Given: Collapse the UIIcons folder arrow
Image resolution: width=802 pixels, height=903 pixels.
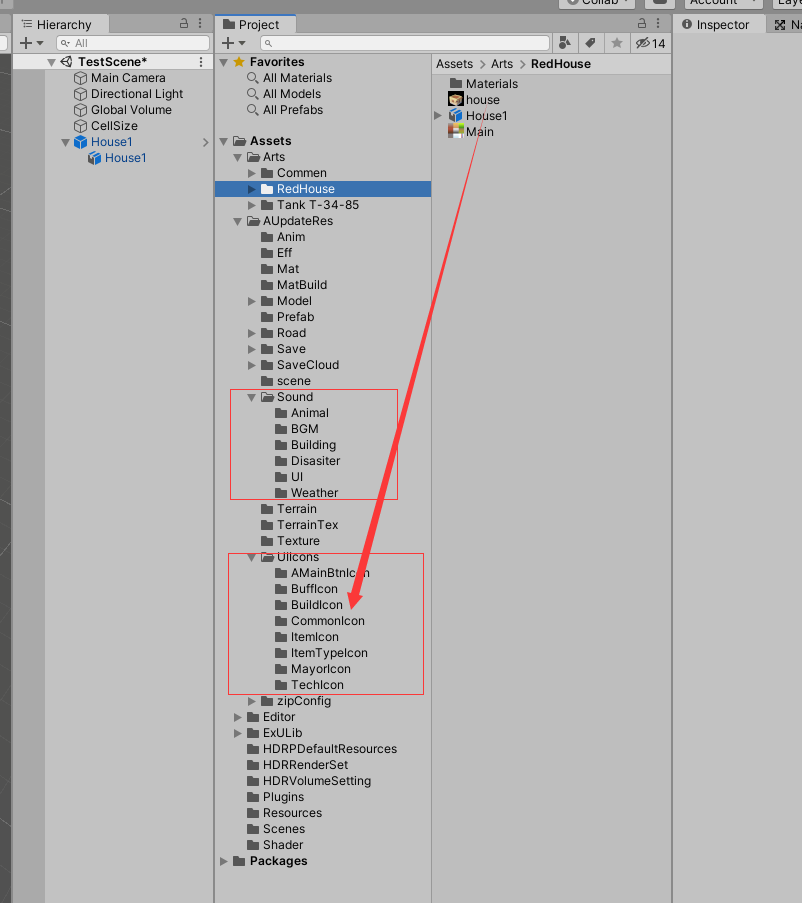Looking at the screenshot, I should point(252,557).
